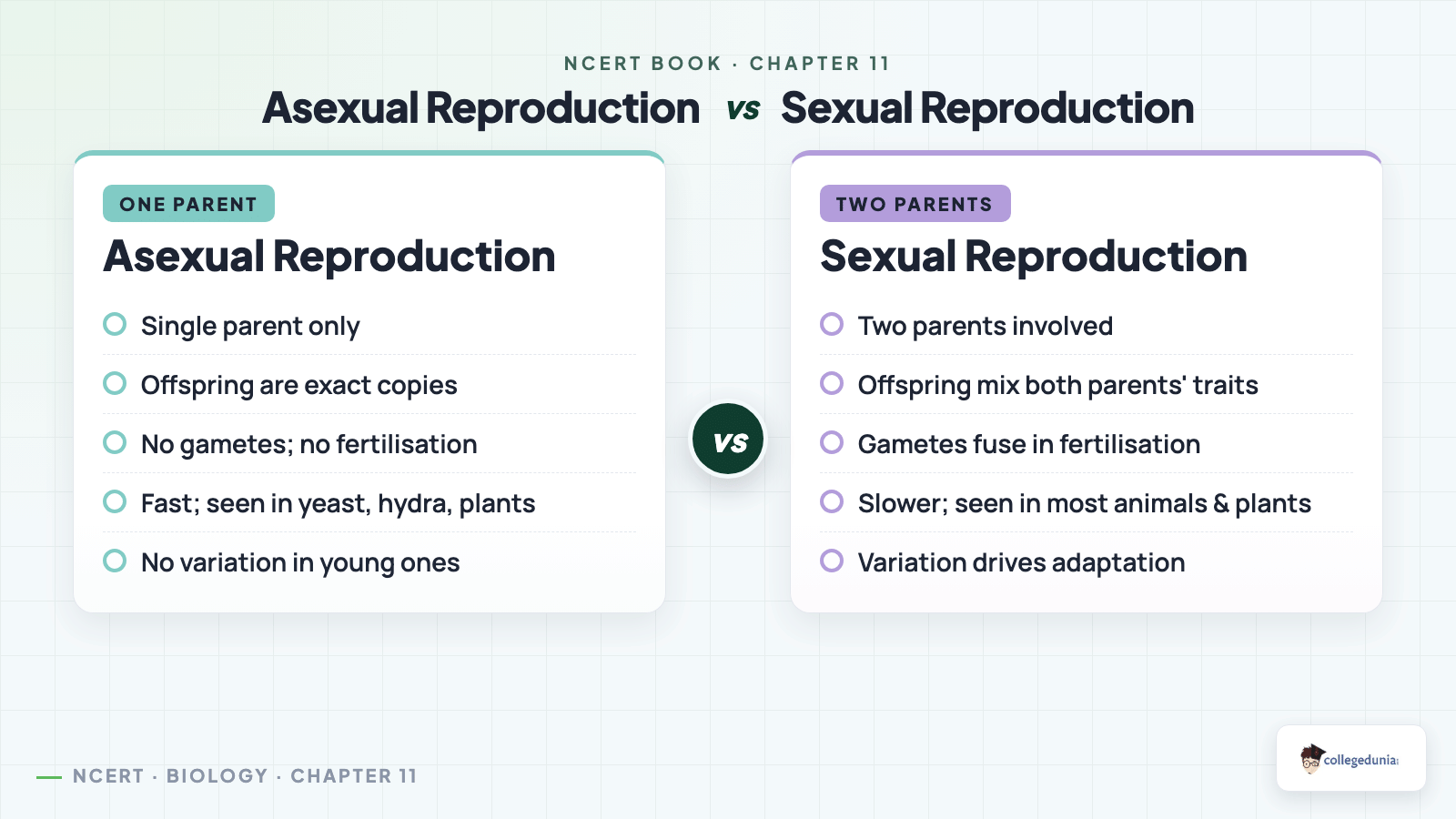
Task: Select the text 'Gametes fuse in fertilisation'
Action: click(1029, 444)
